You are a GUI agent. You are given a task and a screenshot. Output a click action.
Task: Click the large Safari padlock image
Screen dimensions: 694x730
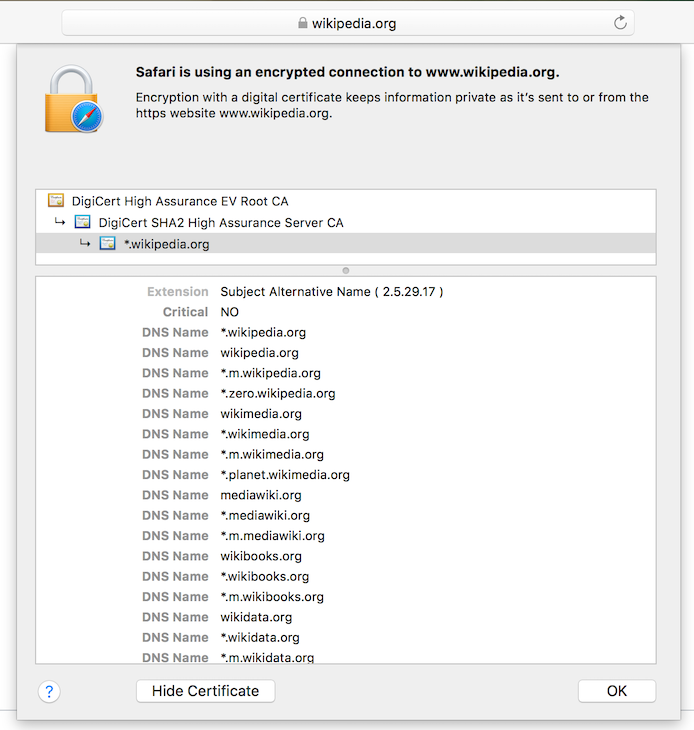tap(74, 99)
